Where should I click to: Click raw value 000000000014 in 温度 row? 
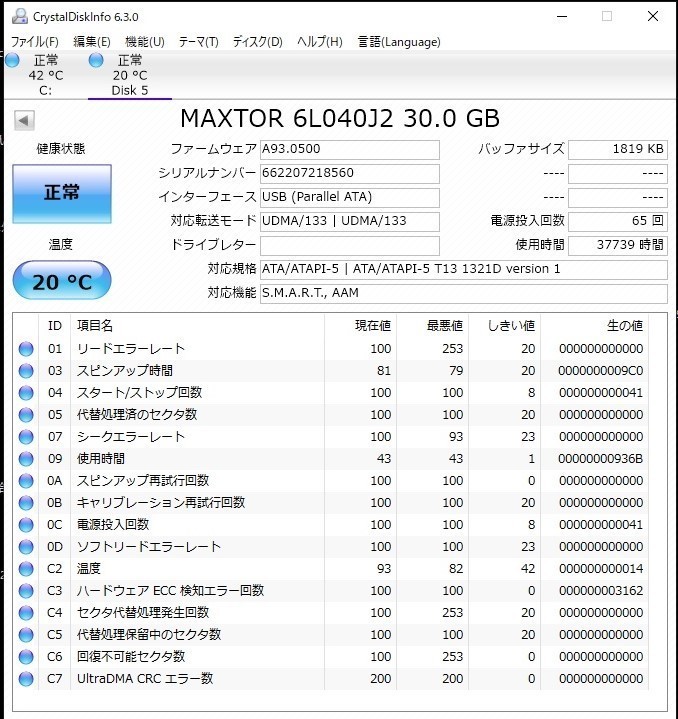(601, 569)
